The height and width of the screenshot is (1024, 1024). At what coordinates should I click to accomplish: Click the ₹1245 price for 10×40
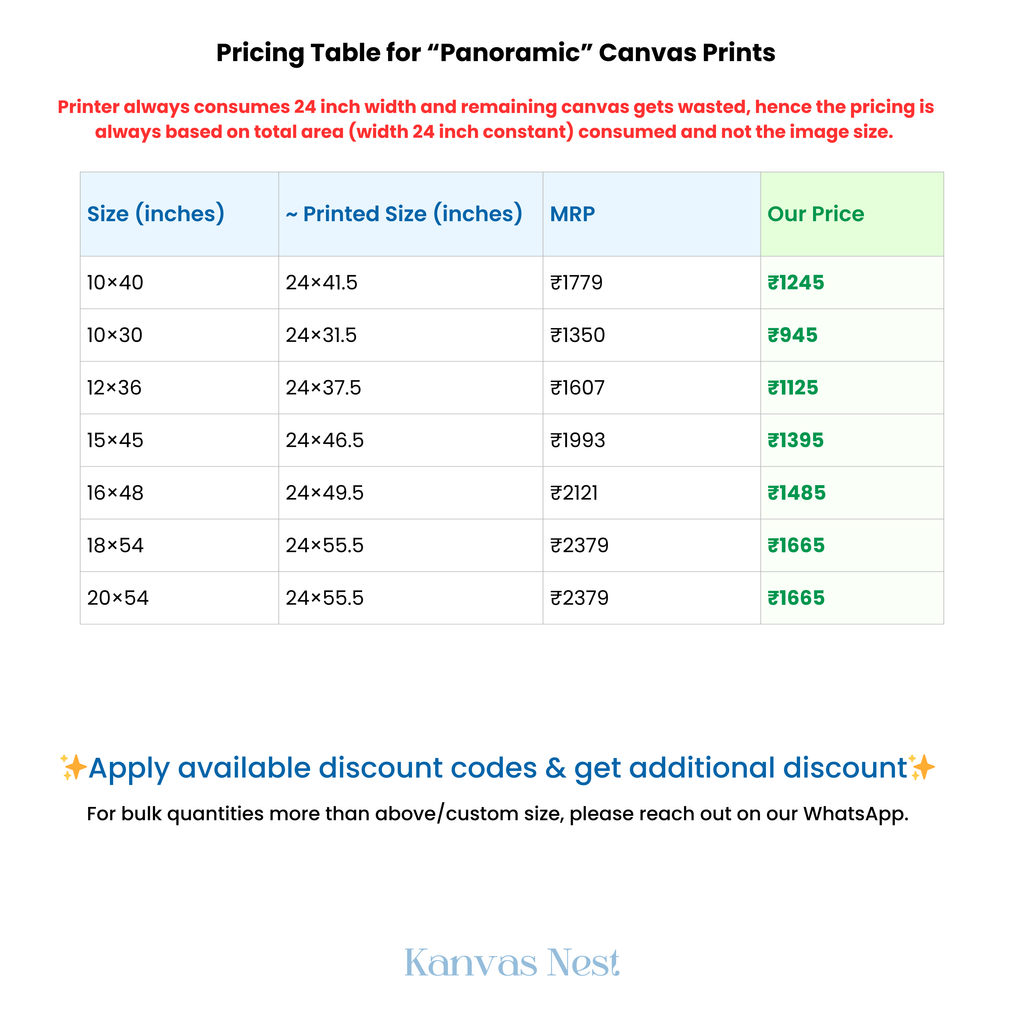tap(796, 283)
